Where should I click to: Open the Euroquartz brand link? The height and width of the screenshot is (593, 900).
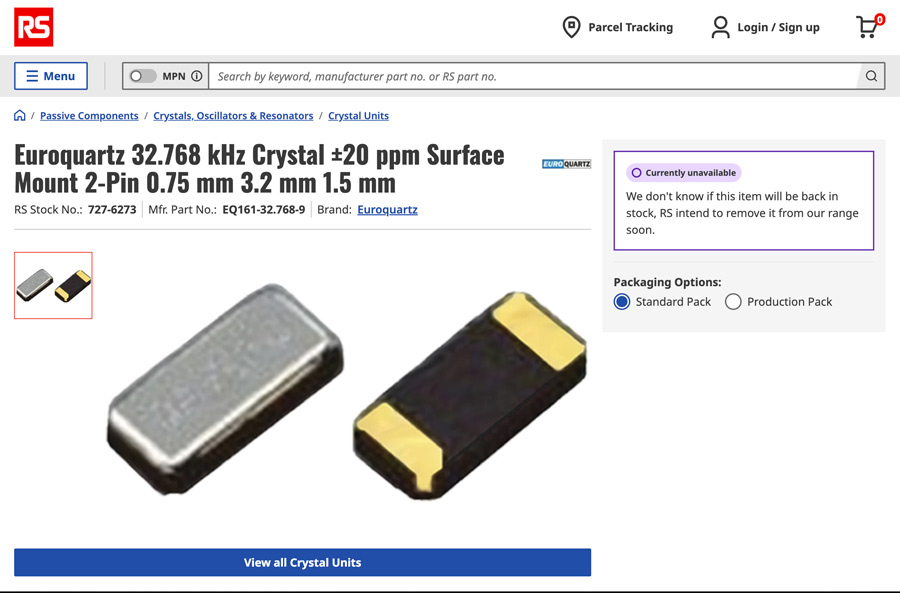point(387,210)
